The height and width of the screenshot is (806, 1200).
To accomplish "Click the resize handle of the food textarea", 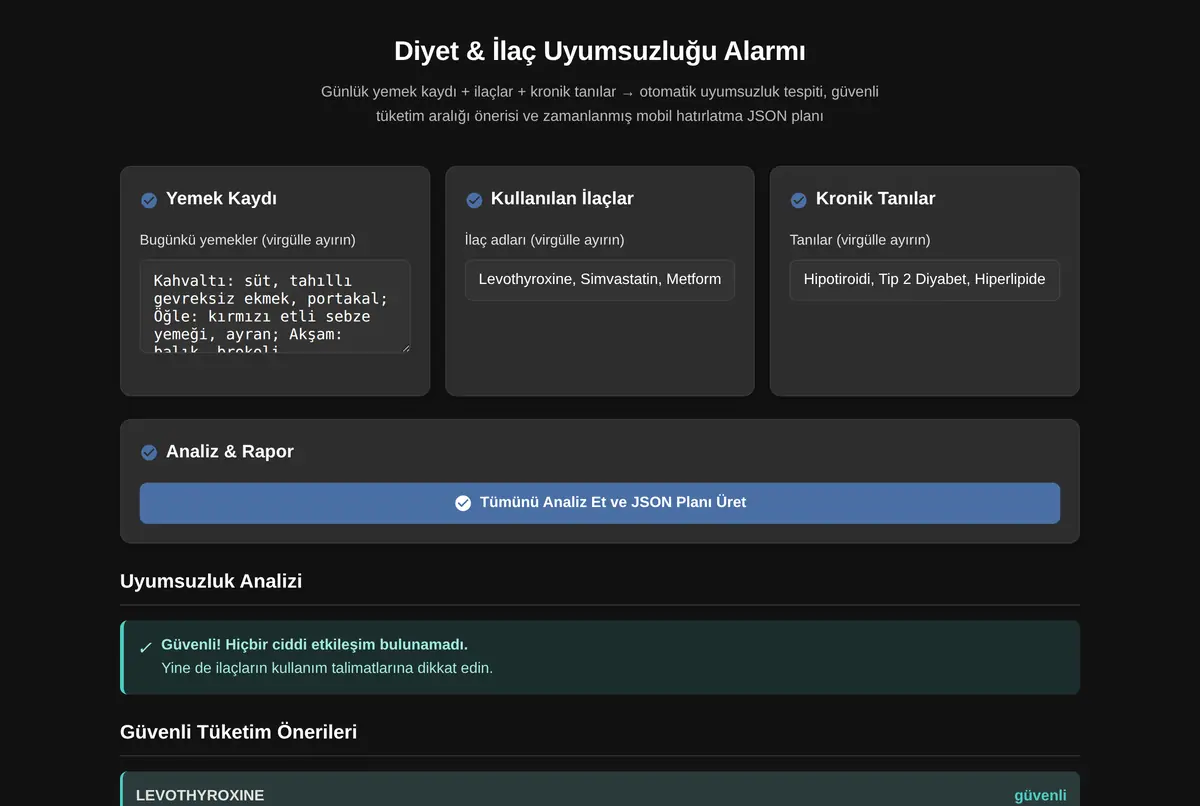I will pos(404,347).
